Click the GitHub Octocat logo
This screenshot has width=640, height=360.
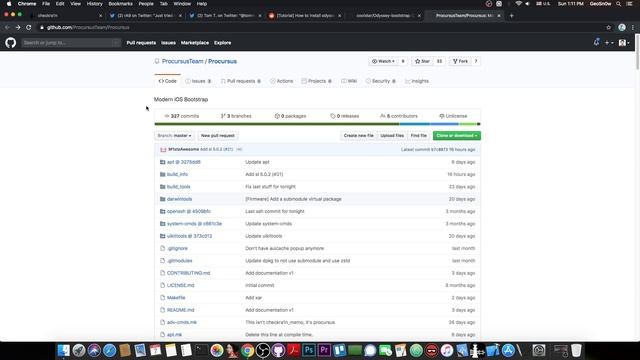point(11,42)
